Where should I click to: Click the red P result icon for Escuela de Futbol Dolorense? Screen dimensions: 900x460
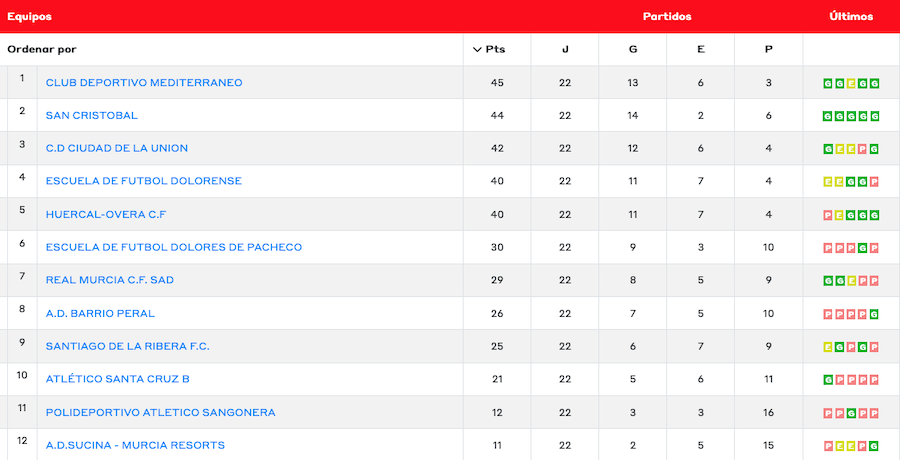(x=875, y=182)
